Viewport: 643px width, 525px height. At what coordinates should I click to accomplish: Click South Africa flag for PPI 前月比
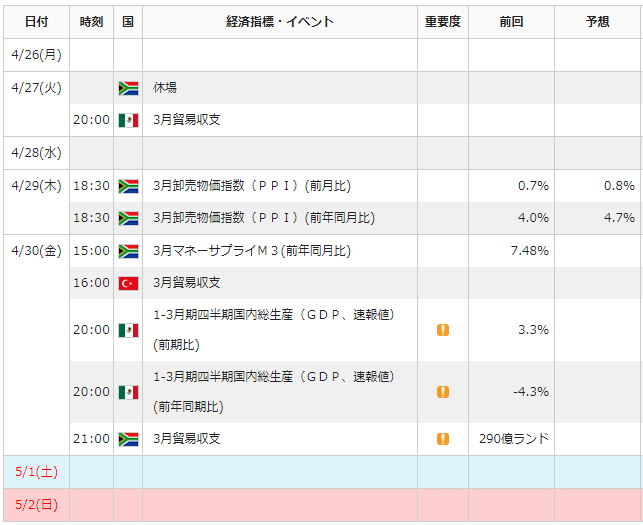coord(128,186)
